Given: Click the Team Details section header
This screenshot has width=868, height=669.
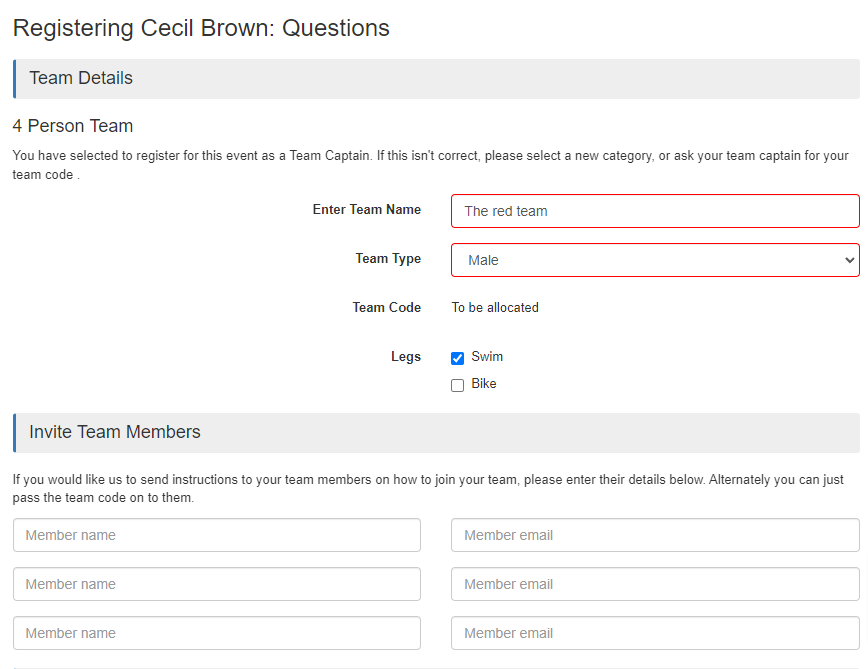Looking at the screenshot, I should pos(81,78).
